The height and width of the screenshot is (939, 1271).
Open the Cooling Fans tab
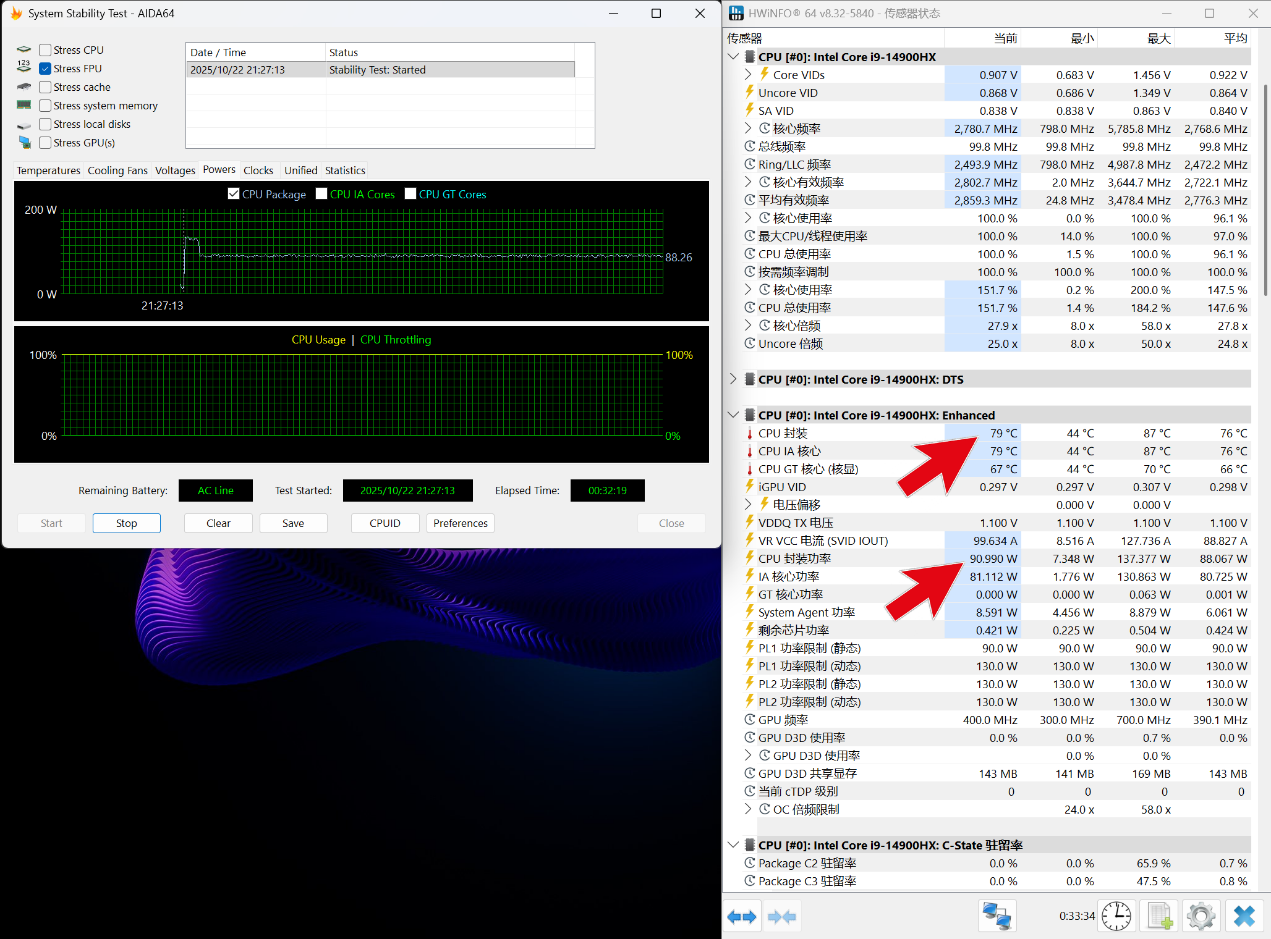click(117, 170)
